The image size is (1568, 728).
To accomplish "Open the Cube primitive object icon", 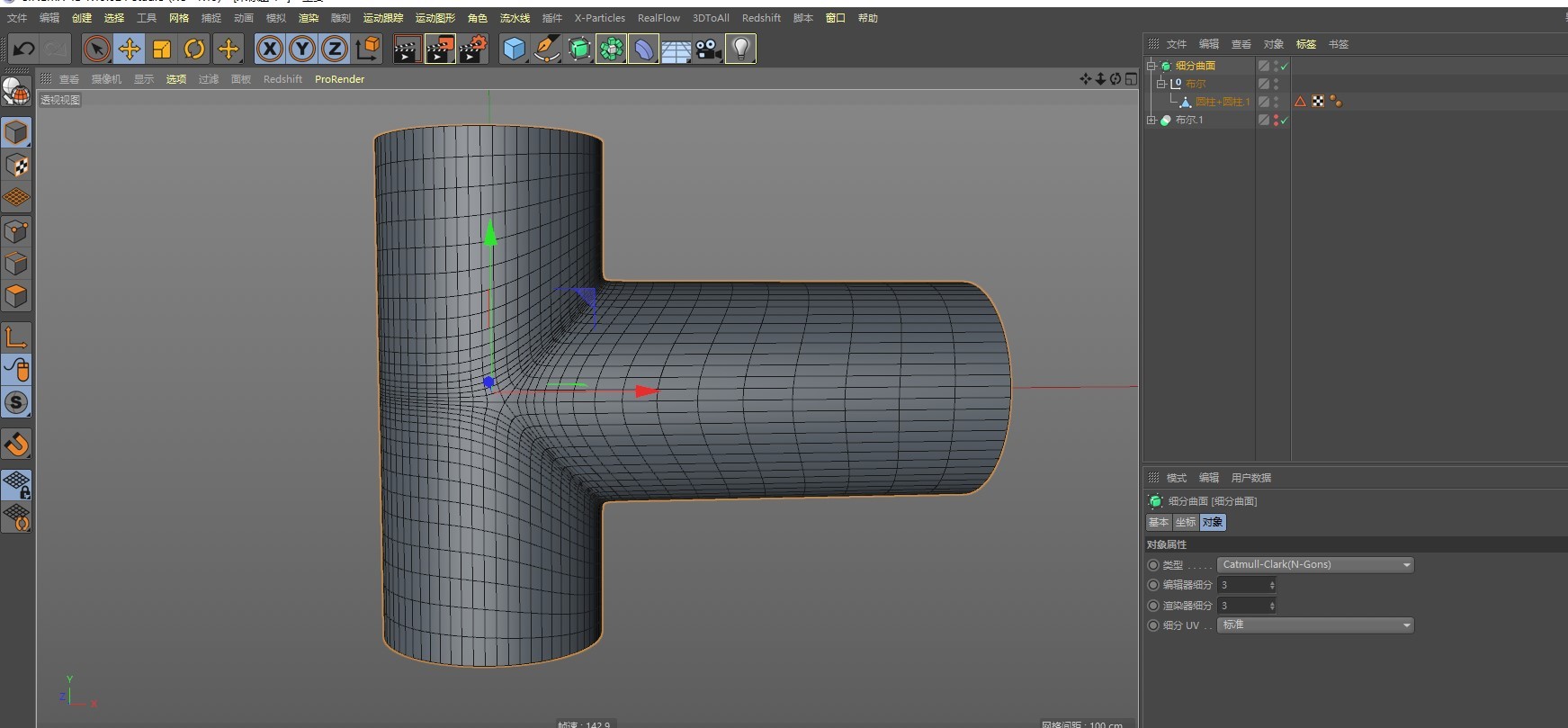I will click(x=514, y=49).
